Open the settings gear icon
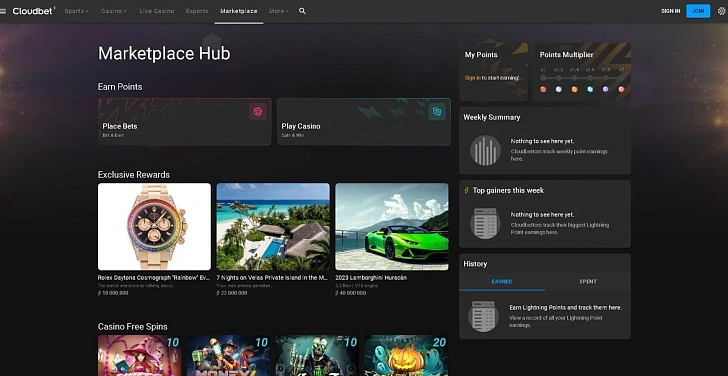The height and width of the screenshot is (376, 728). (x=722, y=11)
